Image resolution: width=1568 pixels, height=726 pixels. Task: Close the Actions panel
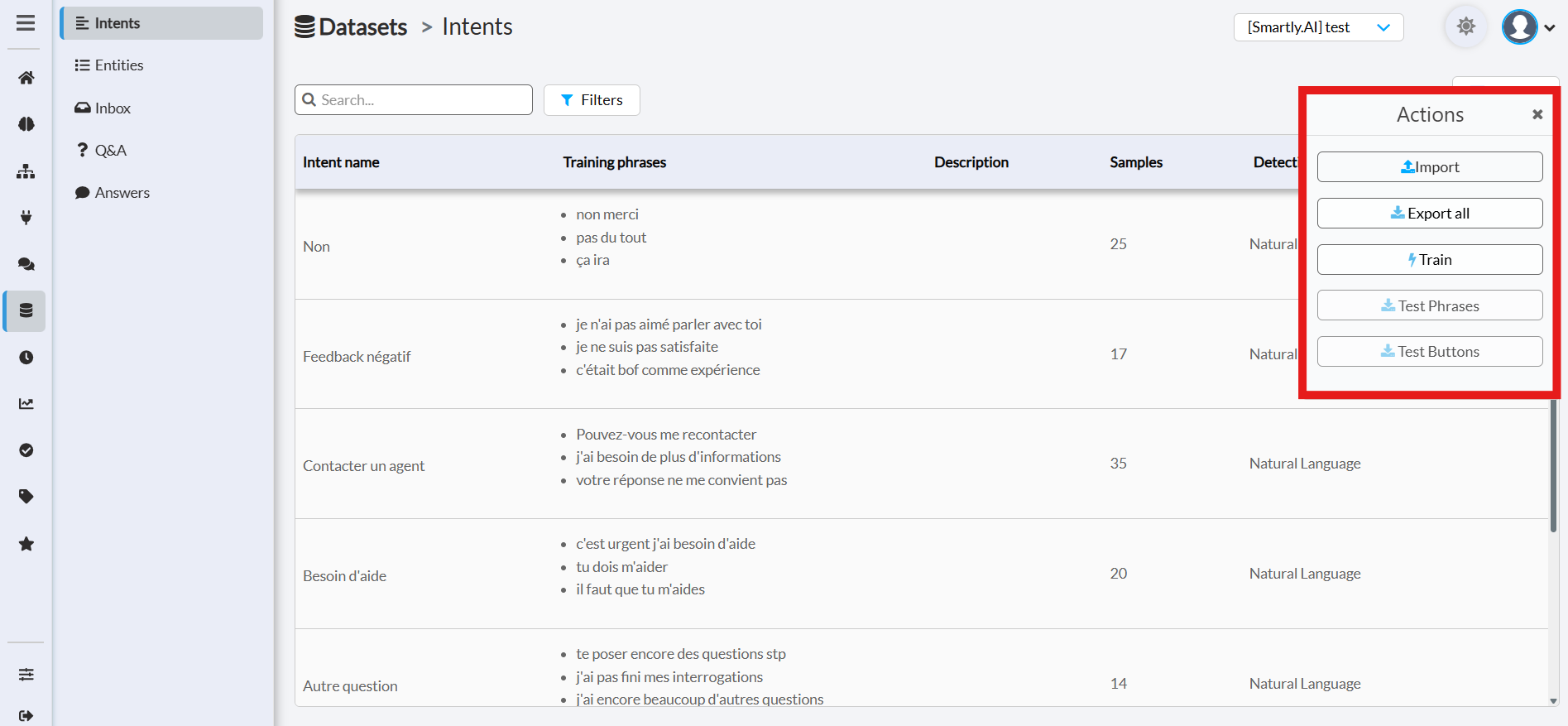[1537, 115]
